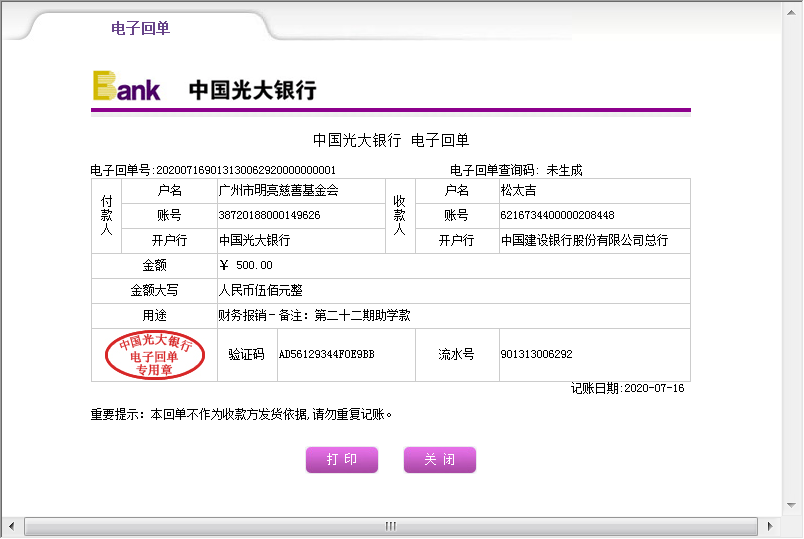The image size is (804, 539).
Task: Click the Bank logo of 中国光大银行
Action: (127, 86)
